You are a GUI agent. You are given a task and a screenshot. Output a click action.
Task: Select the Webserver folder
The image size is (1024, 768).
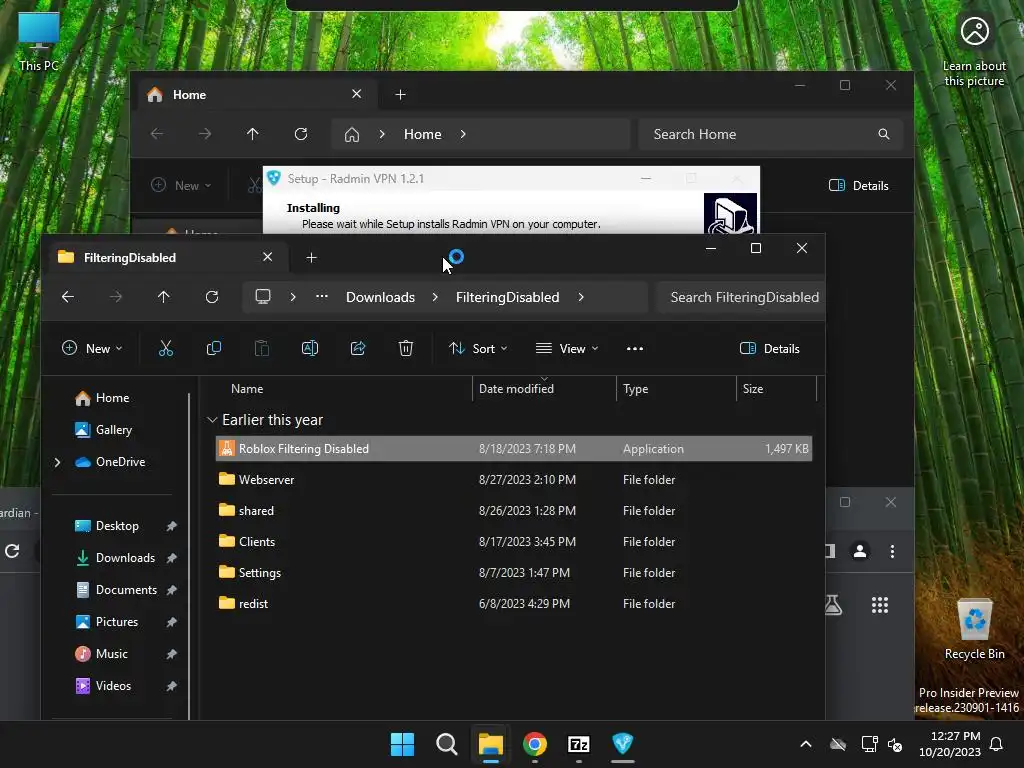[x=513, y=479]
